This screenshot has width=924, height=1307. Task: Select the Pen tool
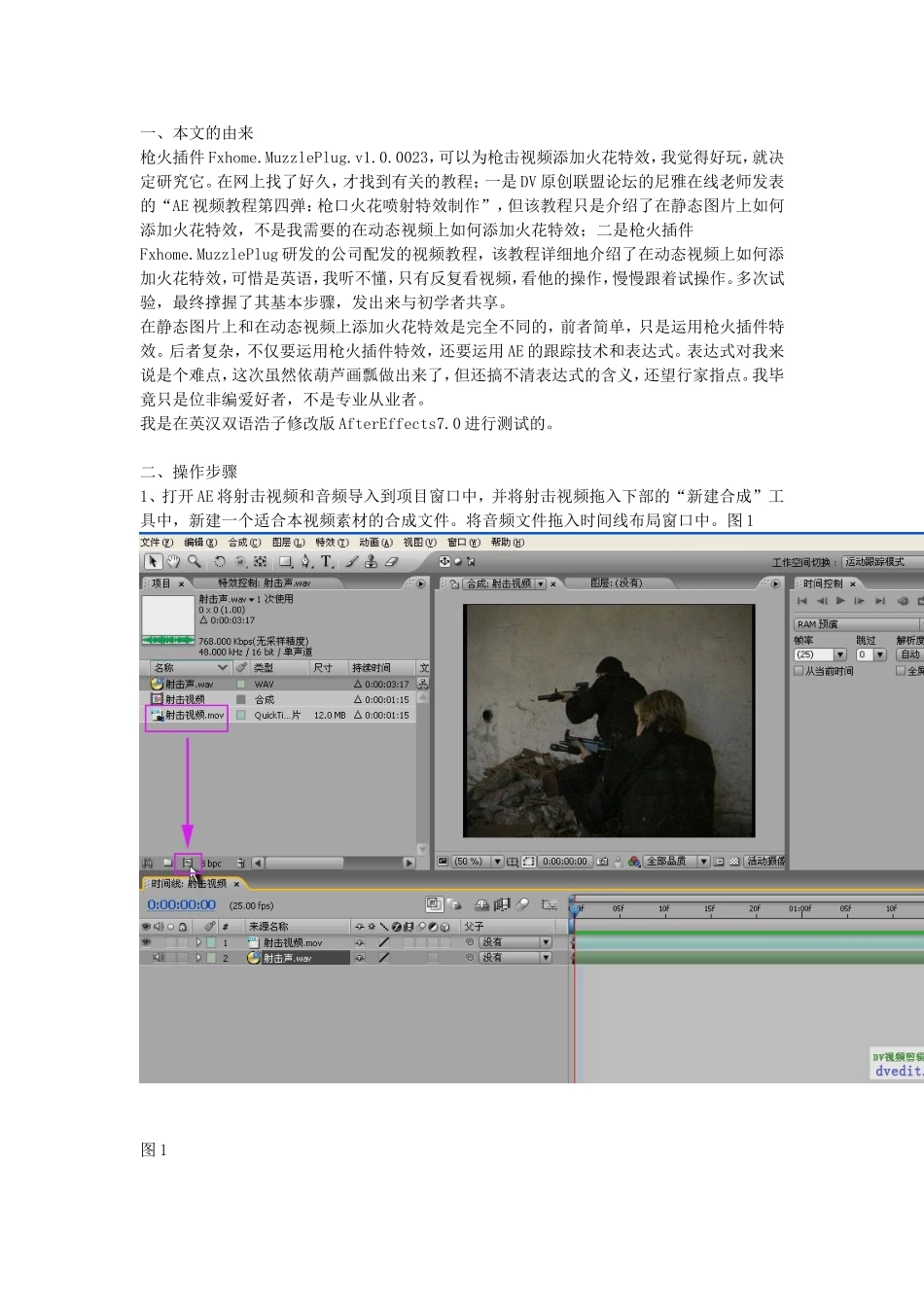[306, 561]
